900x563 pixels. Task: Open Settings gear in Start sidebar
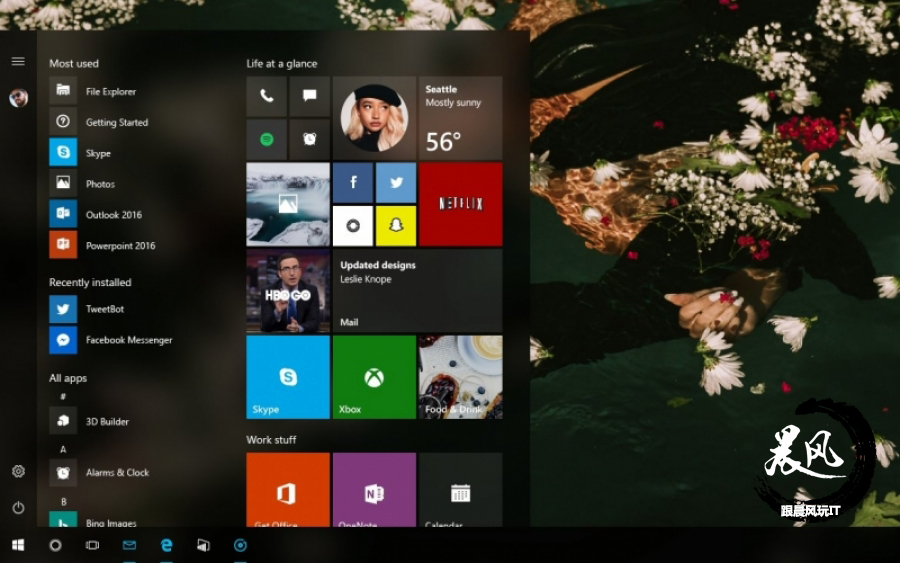18,471
